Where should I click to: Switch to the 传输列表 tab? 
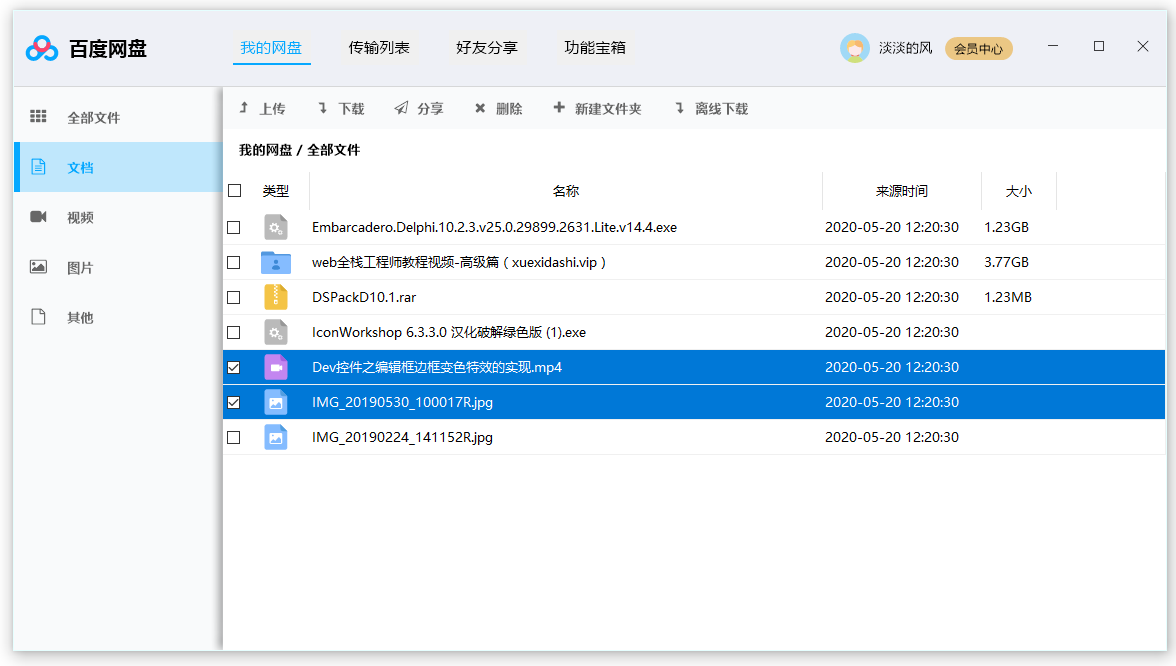coord(379,48)
